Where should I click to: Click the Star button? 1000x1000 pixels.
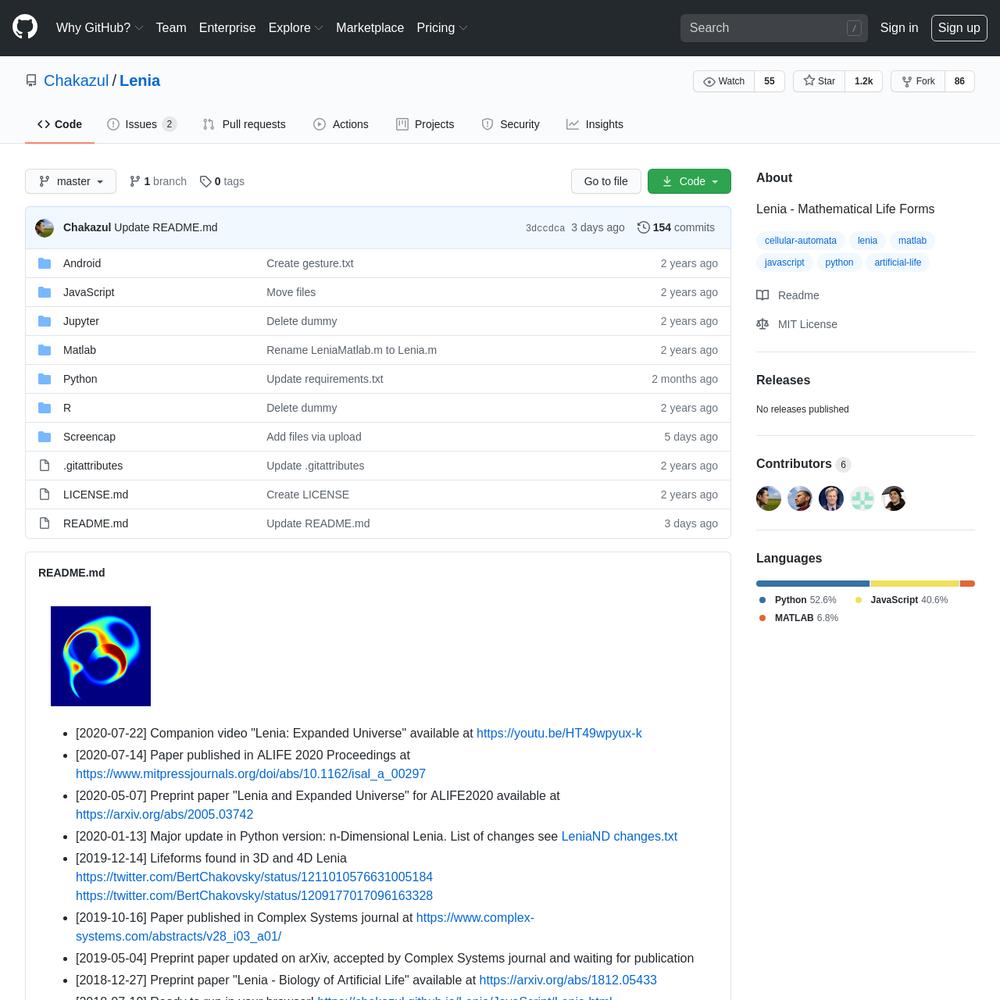click(x=820, y=81)
